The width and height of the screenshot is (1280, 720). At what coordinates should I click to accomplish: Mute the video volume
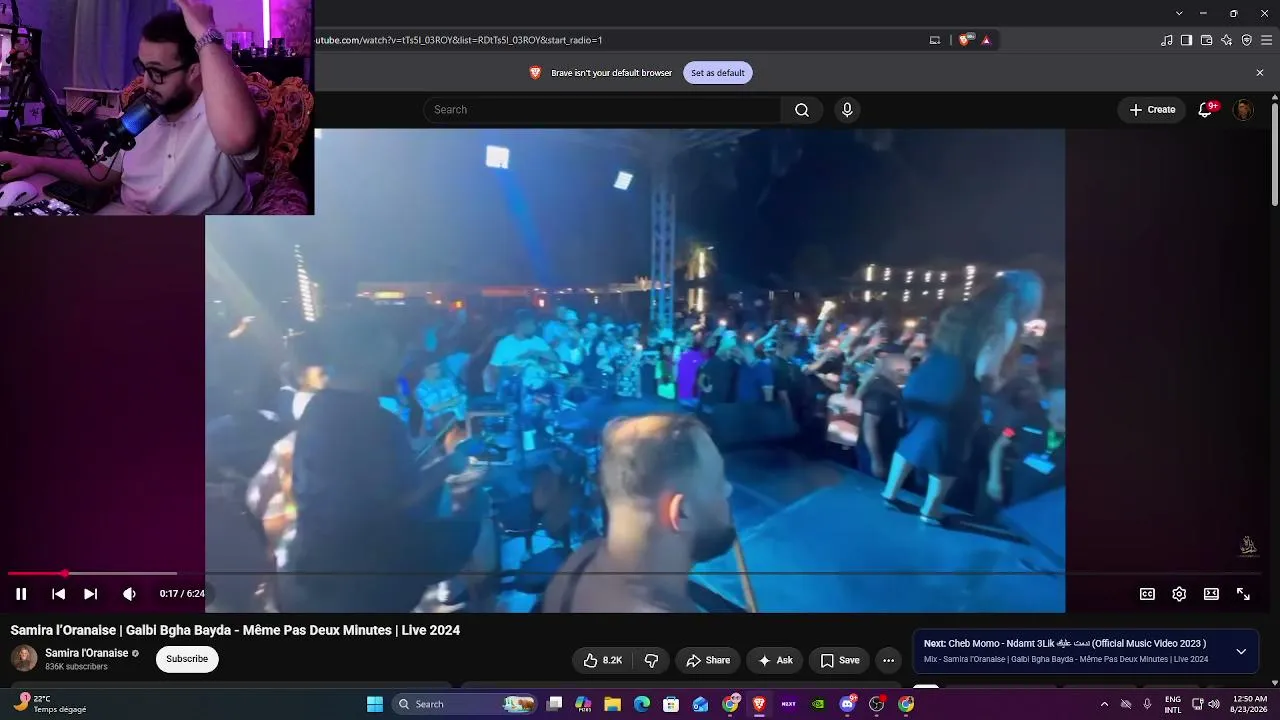[129, 594]
